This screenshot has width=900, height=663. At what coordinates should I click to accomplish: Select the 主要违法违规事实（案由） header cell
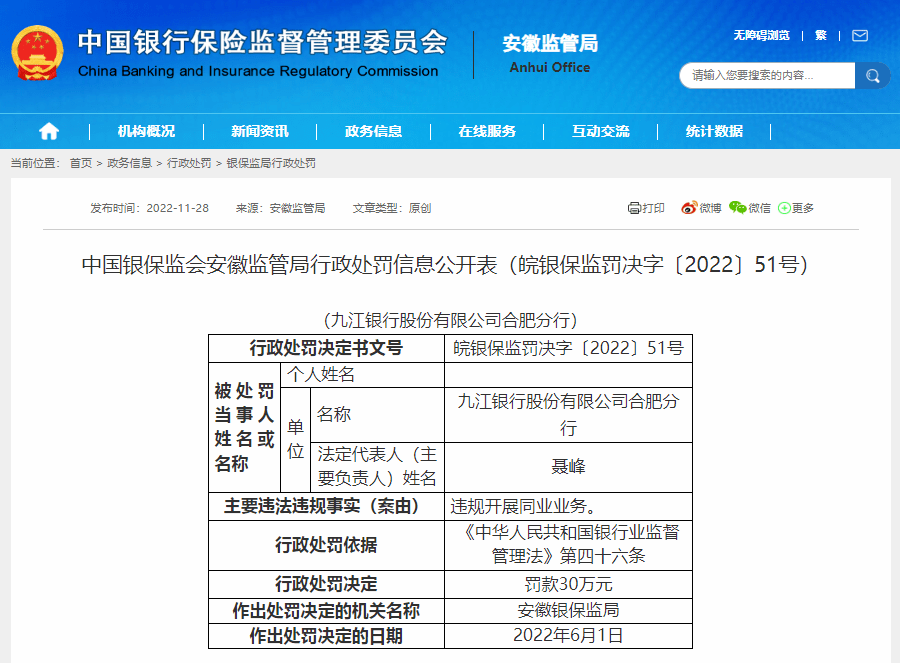coord(326,506)
